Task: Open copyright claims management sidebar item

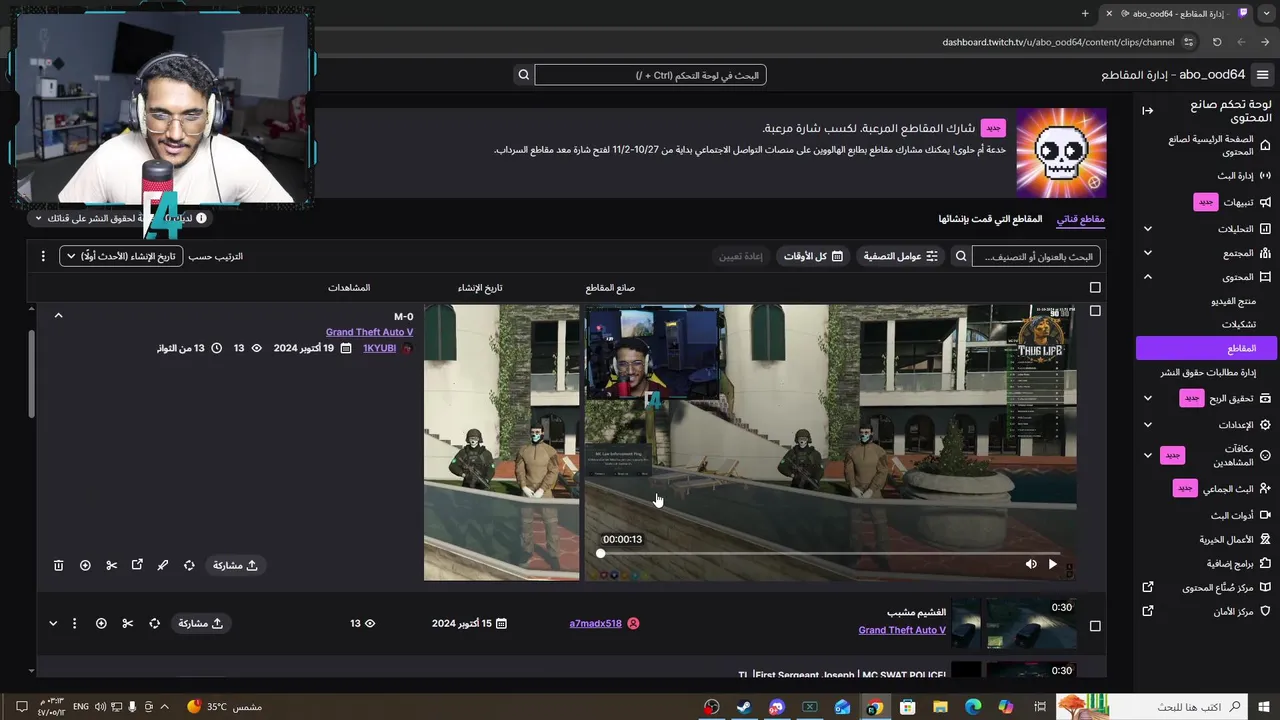Action: point(1208,372)
